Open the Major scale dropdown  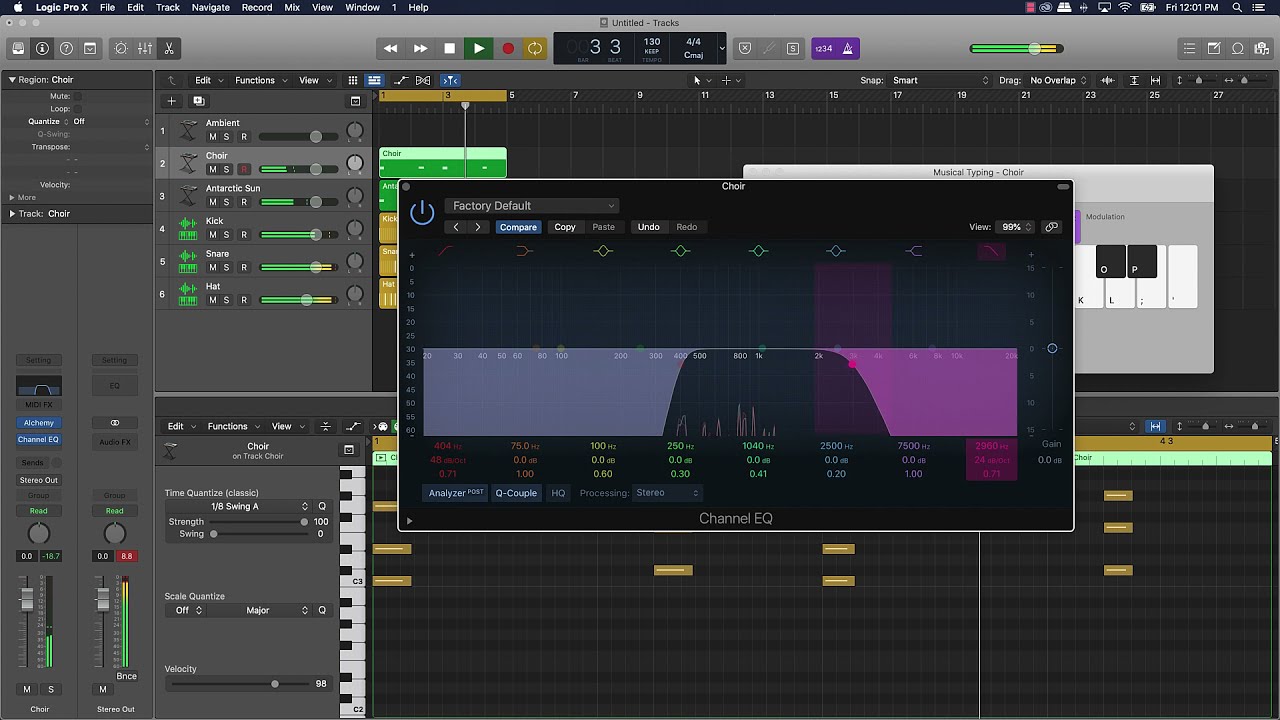(x=262, y=610)
